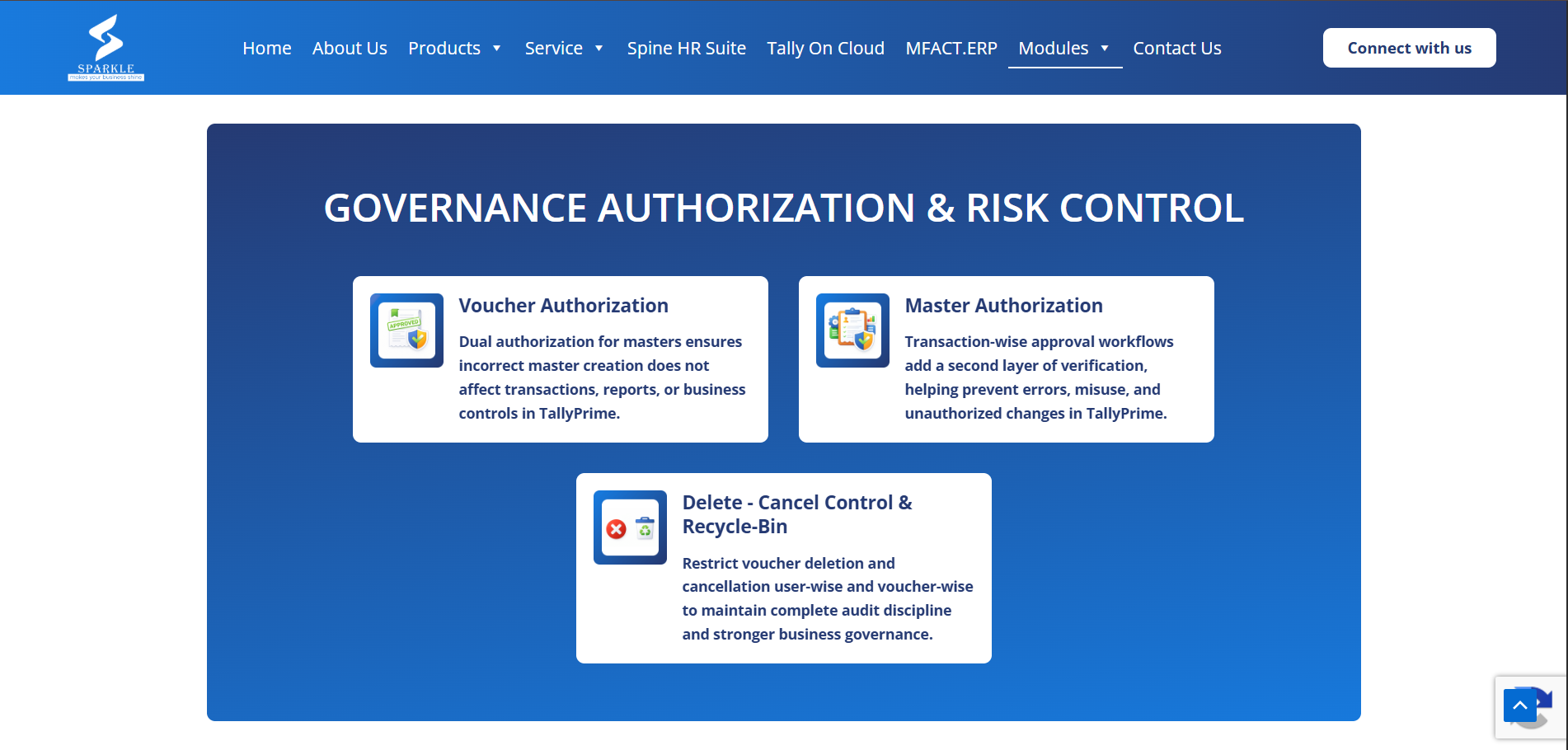Click the Delete - Cancel Control & Recycle-Bin heading
This screenshot has height=750, width=1568.
(x=797, y=514)
